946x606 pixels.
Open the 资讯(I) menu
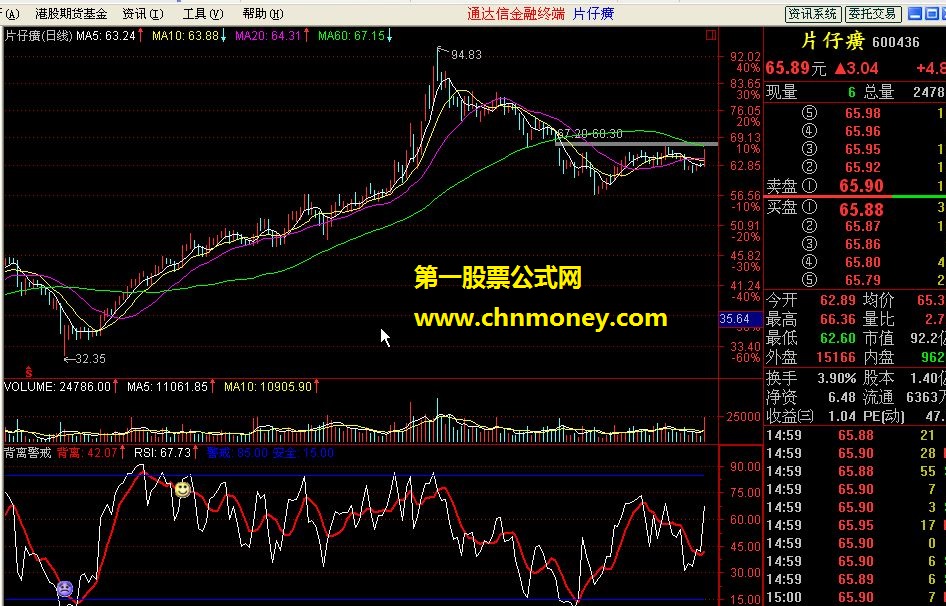tap(143, 13)
